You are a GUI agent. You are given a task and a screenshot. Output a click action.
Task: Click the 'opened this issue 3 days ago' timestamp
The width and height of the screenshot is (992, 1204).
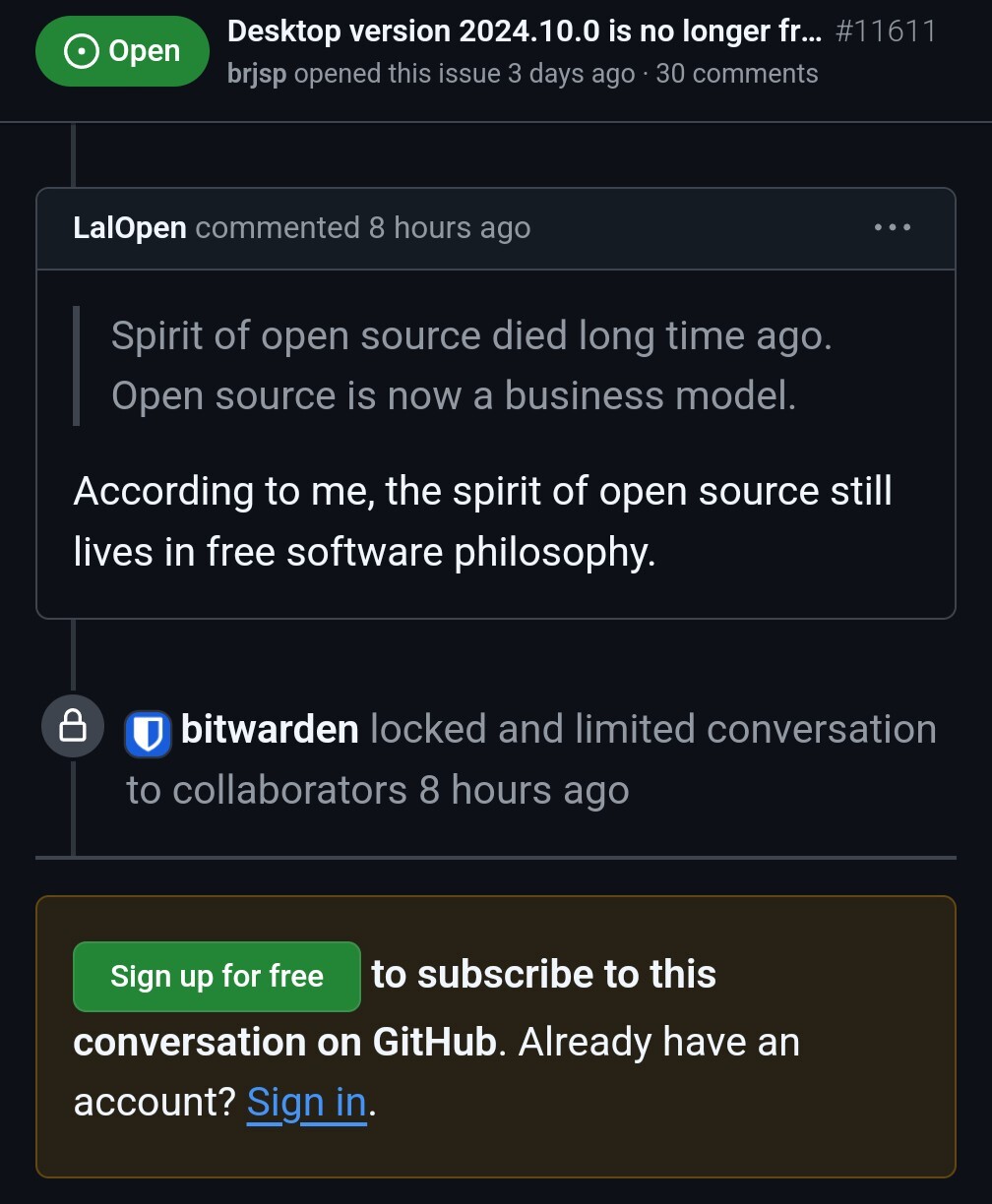pyautogui.click(x=465, y=74)
